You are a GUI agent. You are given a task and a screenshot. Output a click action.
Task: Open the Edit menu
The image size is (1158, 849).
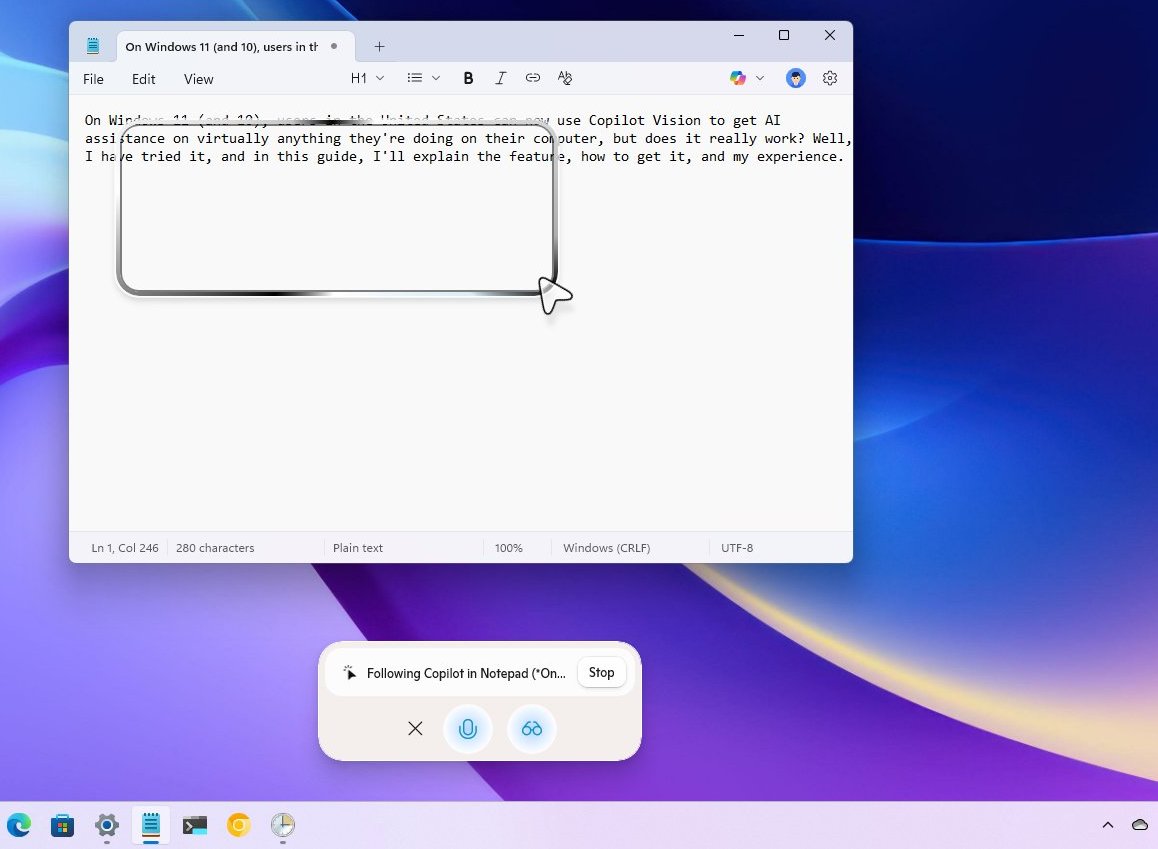(x=143, y=79)
